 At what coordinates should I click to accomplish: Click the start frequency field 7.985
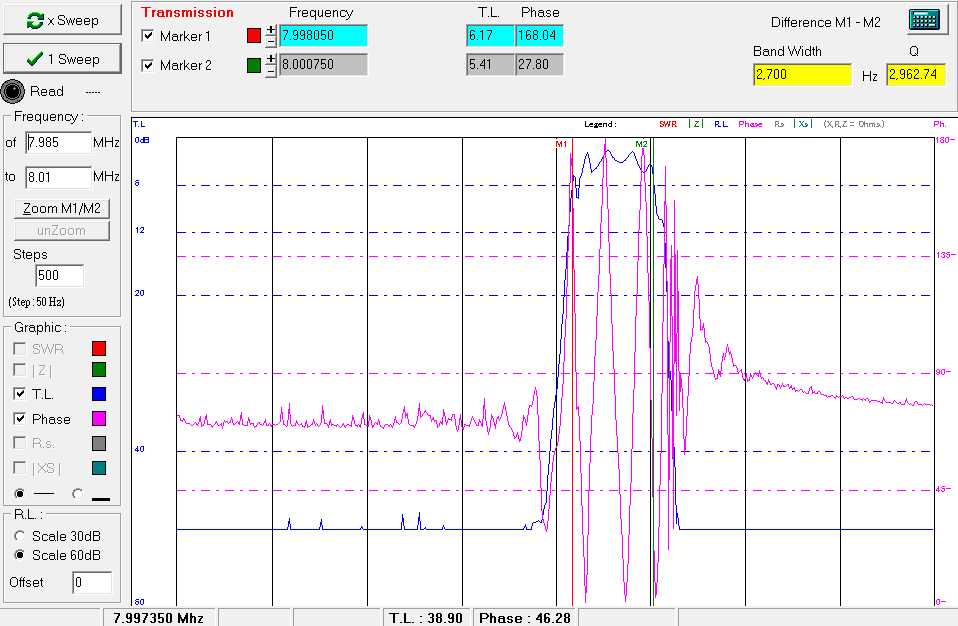tap(58, 142)
